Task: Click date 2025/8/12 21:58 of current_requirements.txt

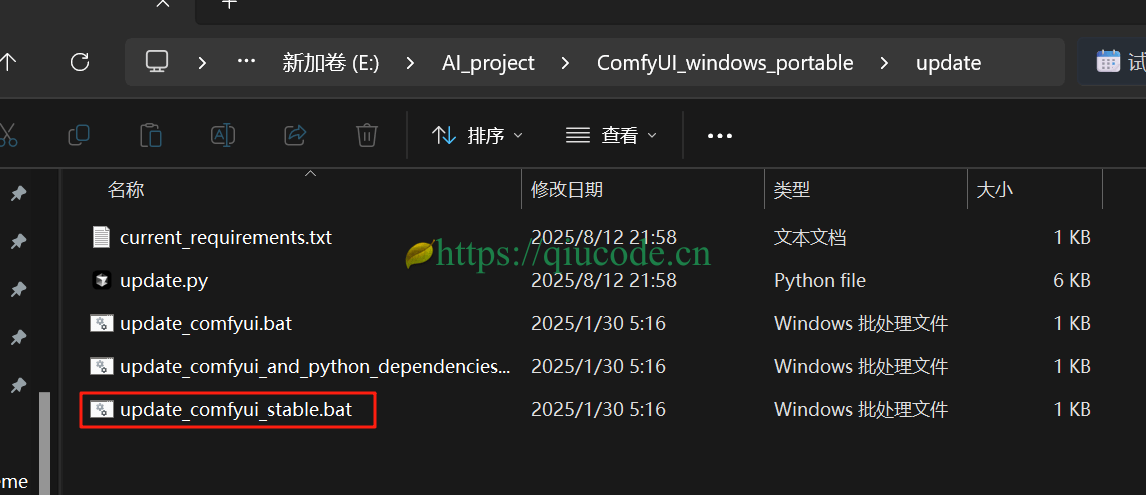Action: pos(604,238)
